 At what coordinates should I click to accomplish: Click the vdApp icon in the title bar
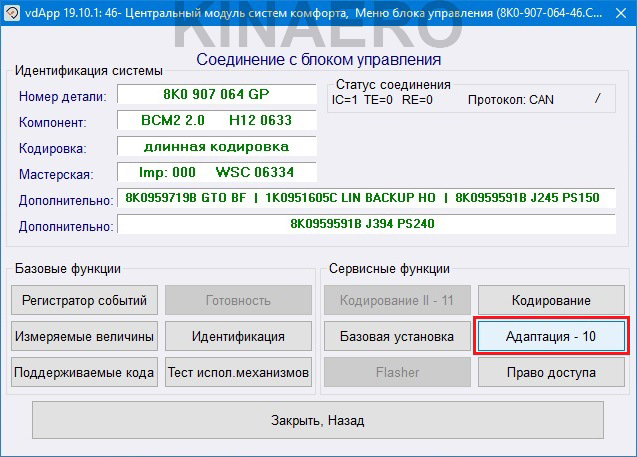pyautogui.click(x=11, y=13)
